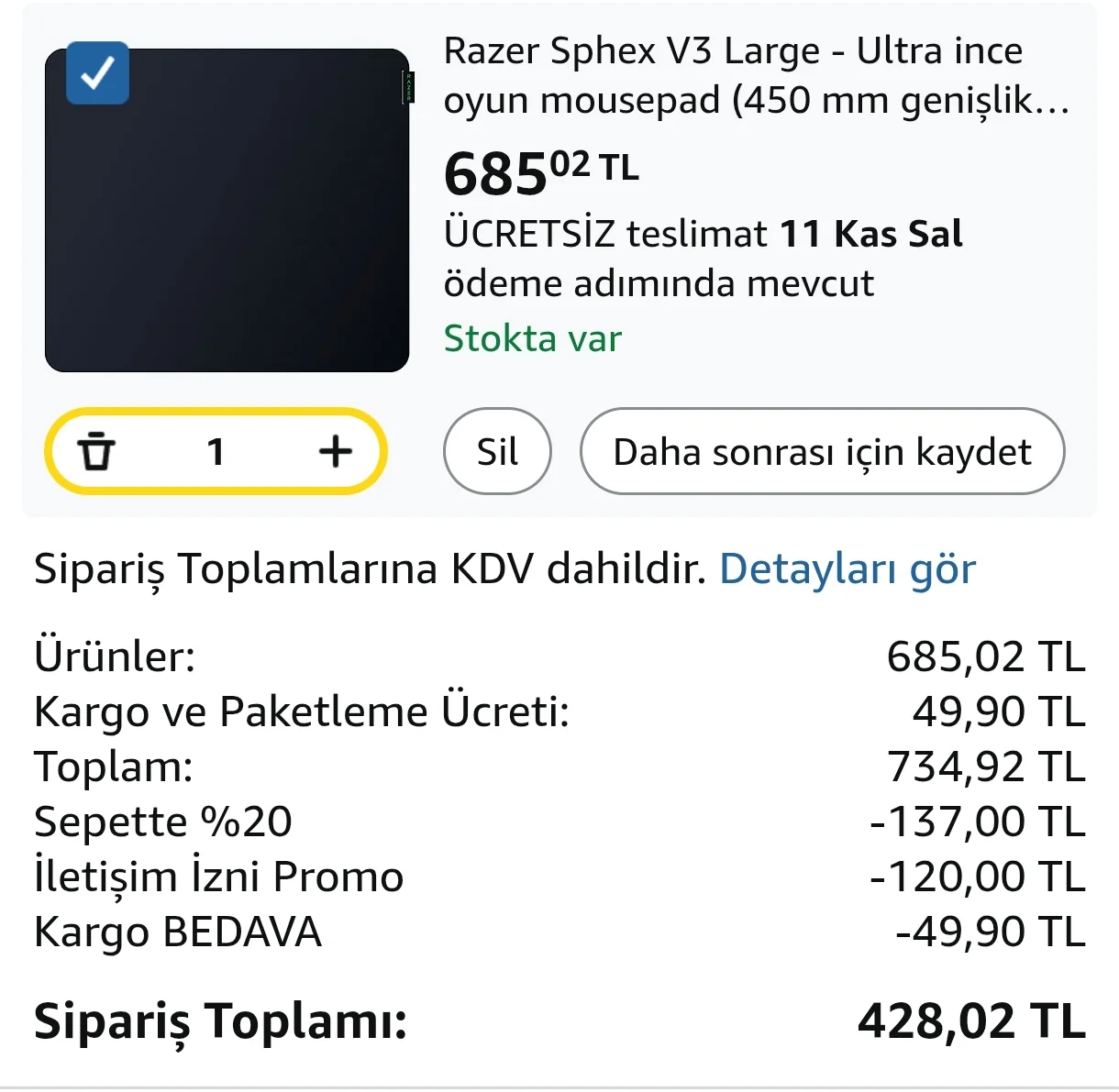Increase quantity with the plus icon
1119x1092 pixels.
tap(336, 451)
